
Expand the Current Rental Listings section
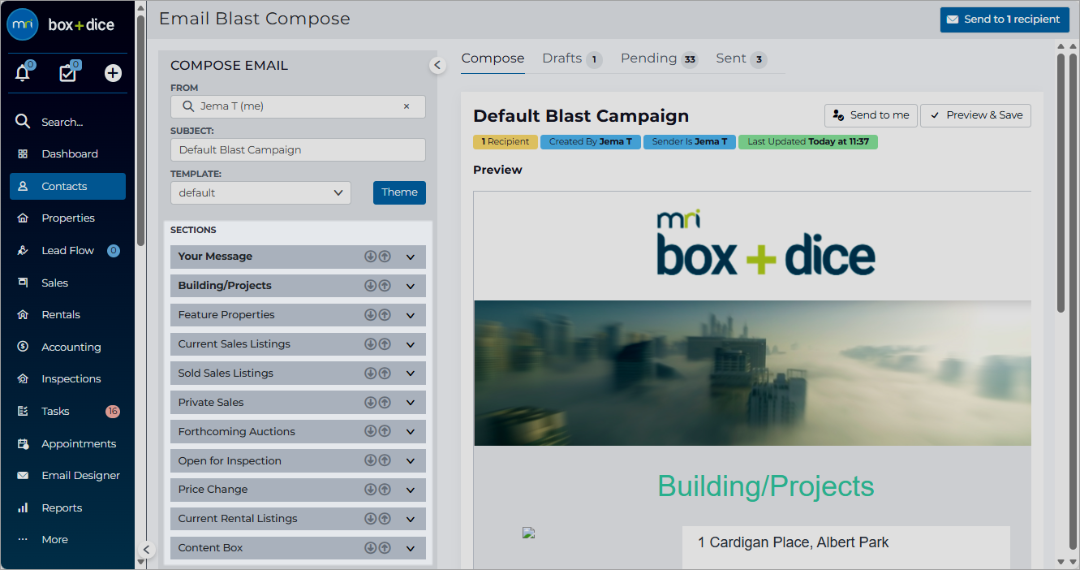(x=411, y=519)
